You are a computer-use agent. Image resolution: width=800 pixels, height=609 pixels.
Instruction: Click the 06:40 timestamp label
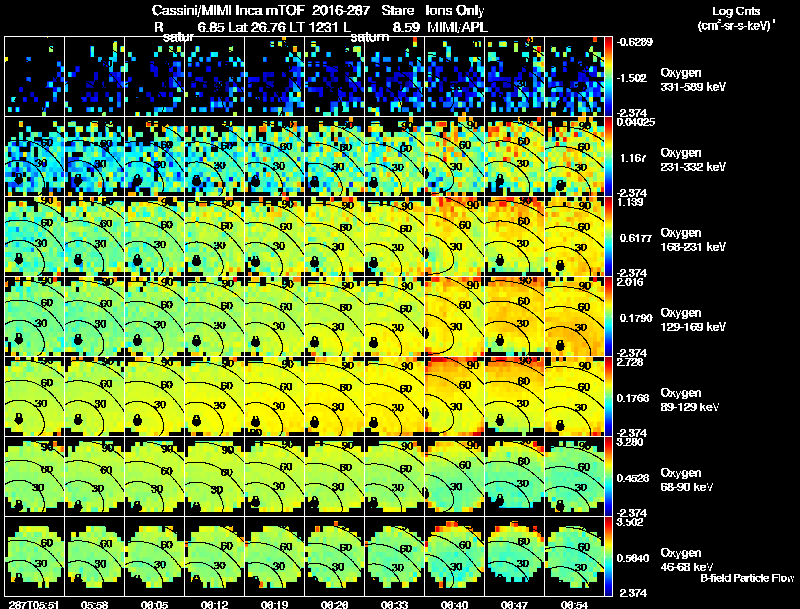click(x=454, y=604)
